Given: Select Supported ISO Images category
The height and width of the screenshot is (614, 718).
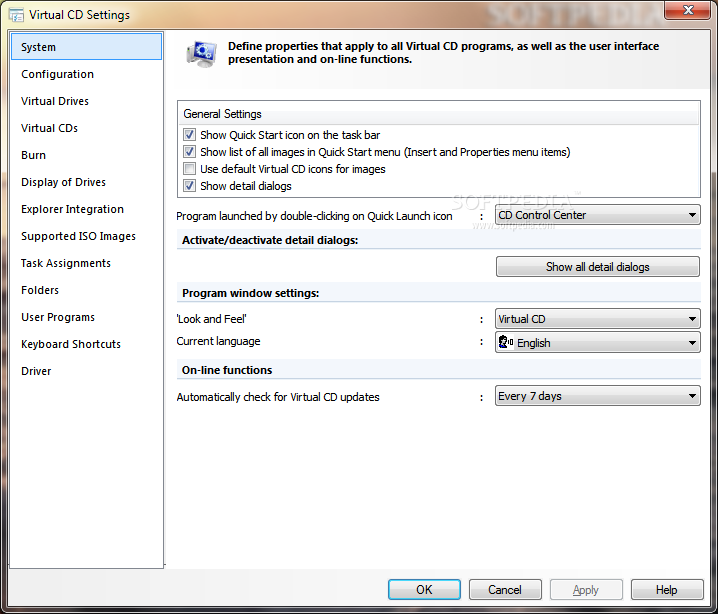Looking at the screenshot, I should coord(87,236).
